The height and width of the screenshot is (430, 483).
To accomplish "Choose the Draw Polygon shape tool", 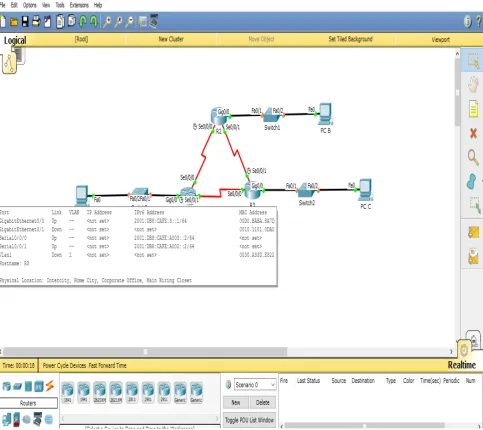I will (472, 182).
